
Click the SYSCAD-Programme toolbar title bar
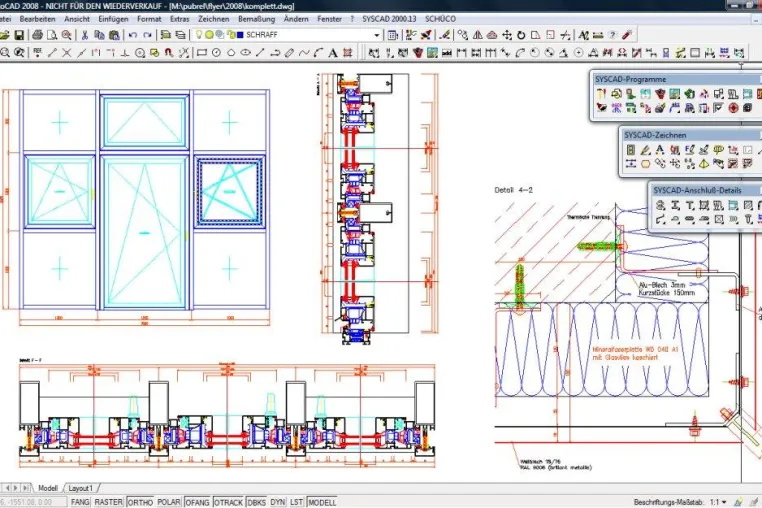[675, 79]
